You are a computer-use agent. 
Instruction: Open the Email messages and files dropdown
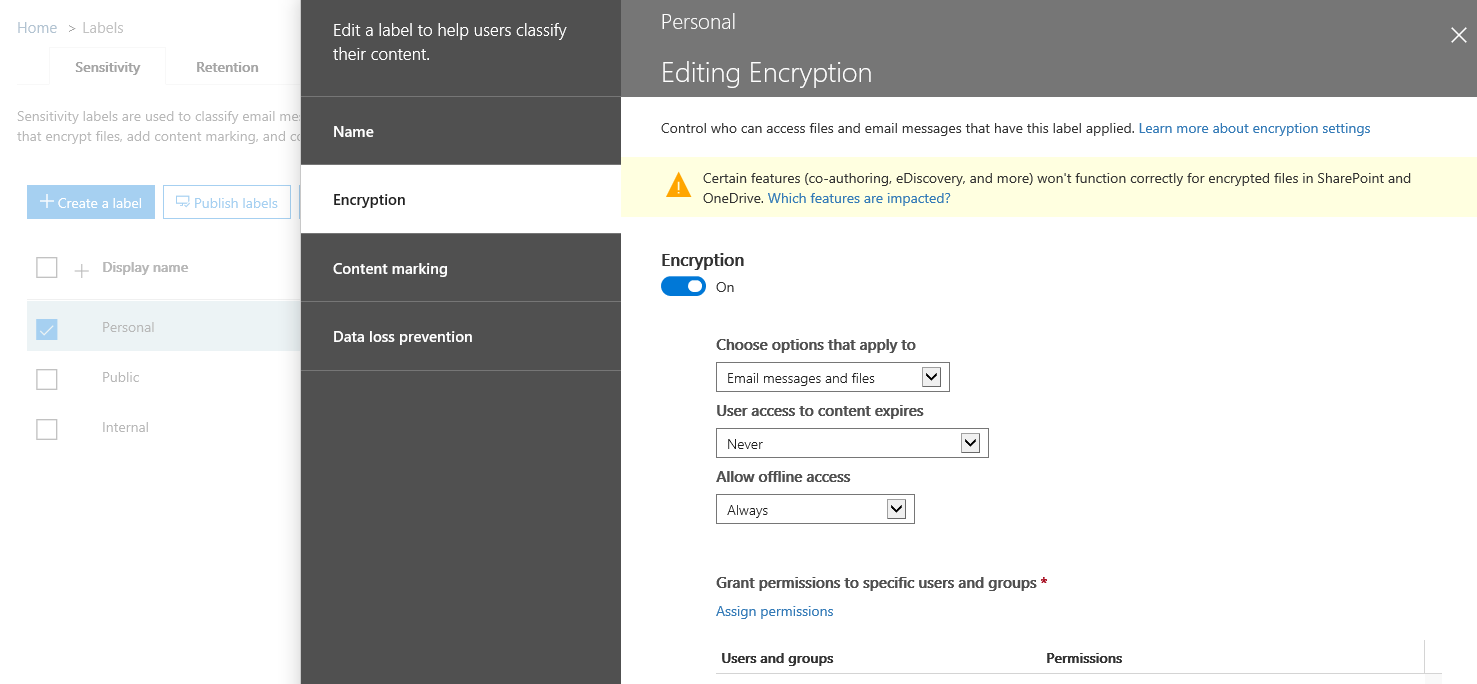tap(832, 377)
